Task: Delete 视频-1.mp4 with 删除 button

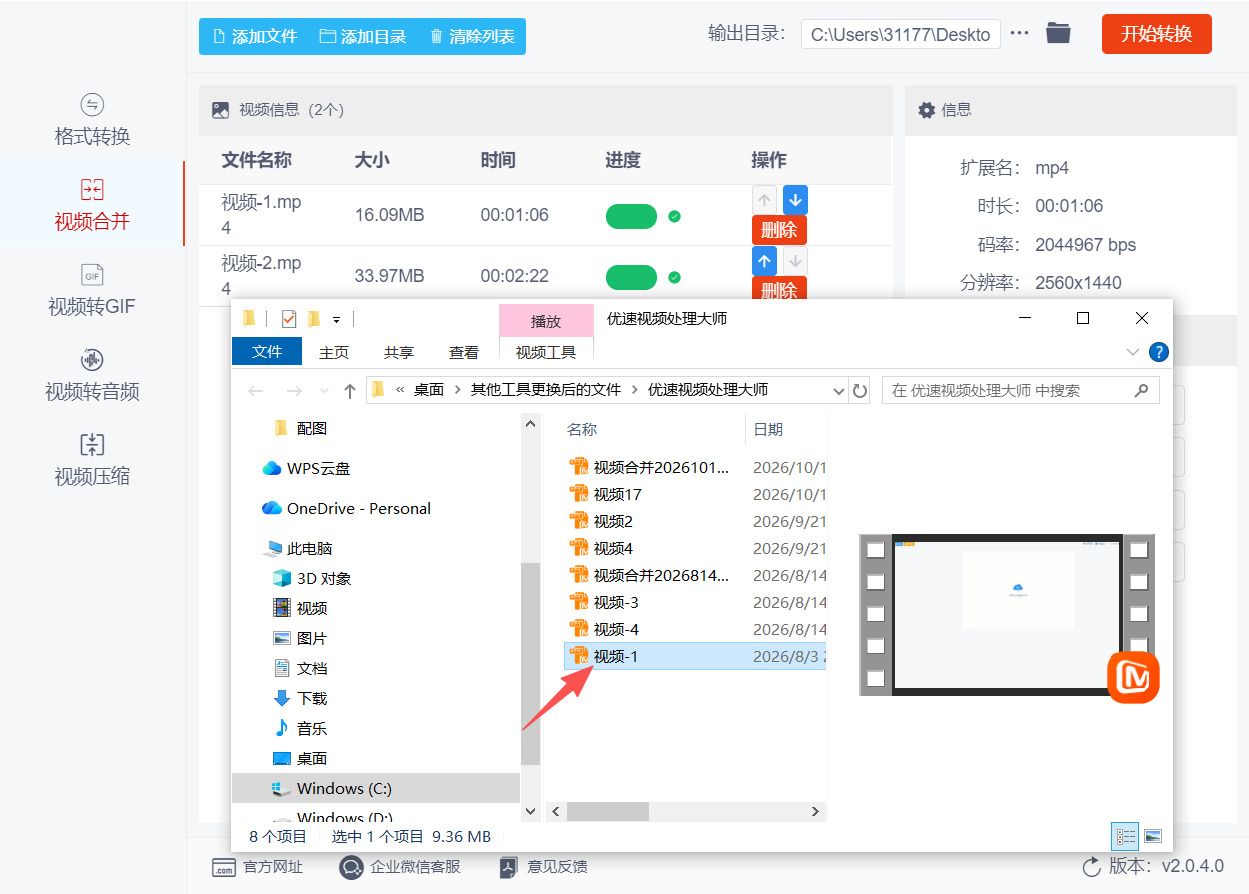Action: tap(779, 230)
